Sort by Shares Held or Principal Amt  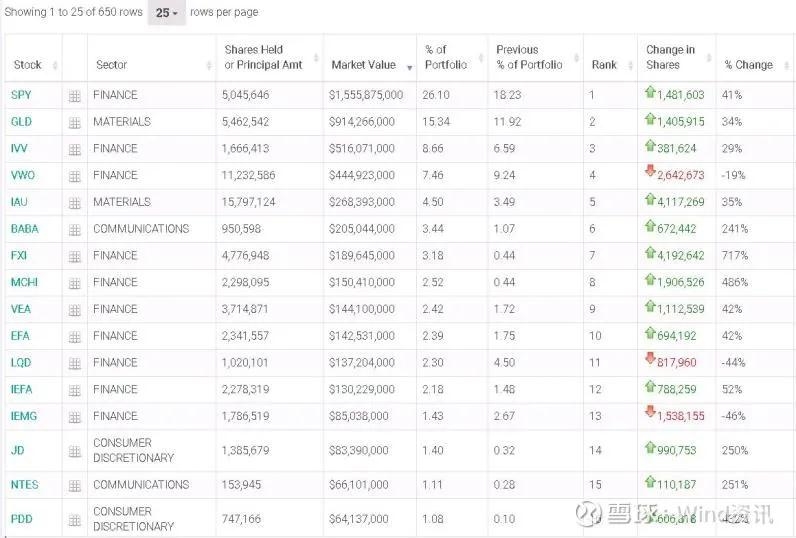point(270,58)
